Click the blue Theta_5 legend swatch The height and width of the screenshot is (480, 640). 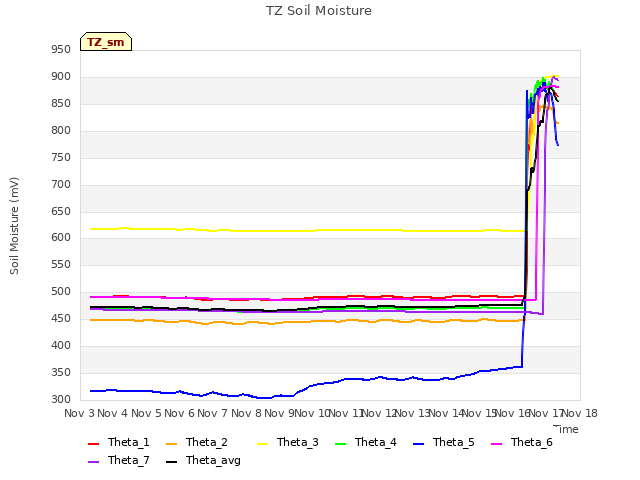pos(418,444)
